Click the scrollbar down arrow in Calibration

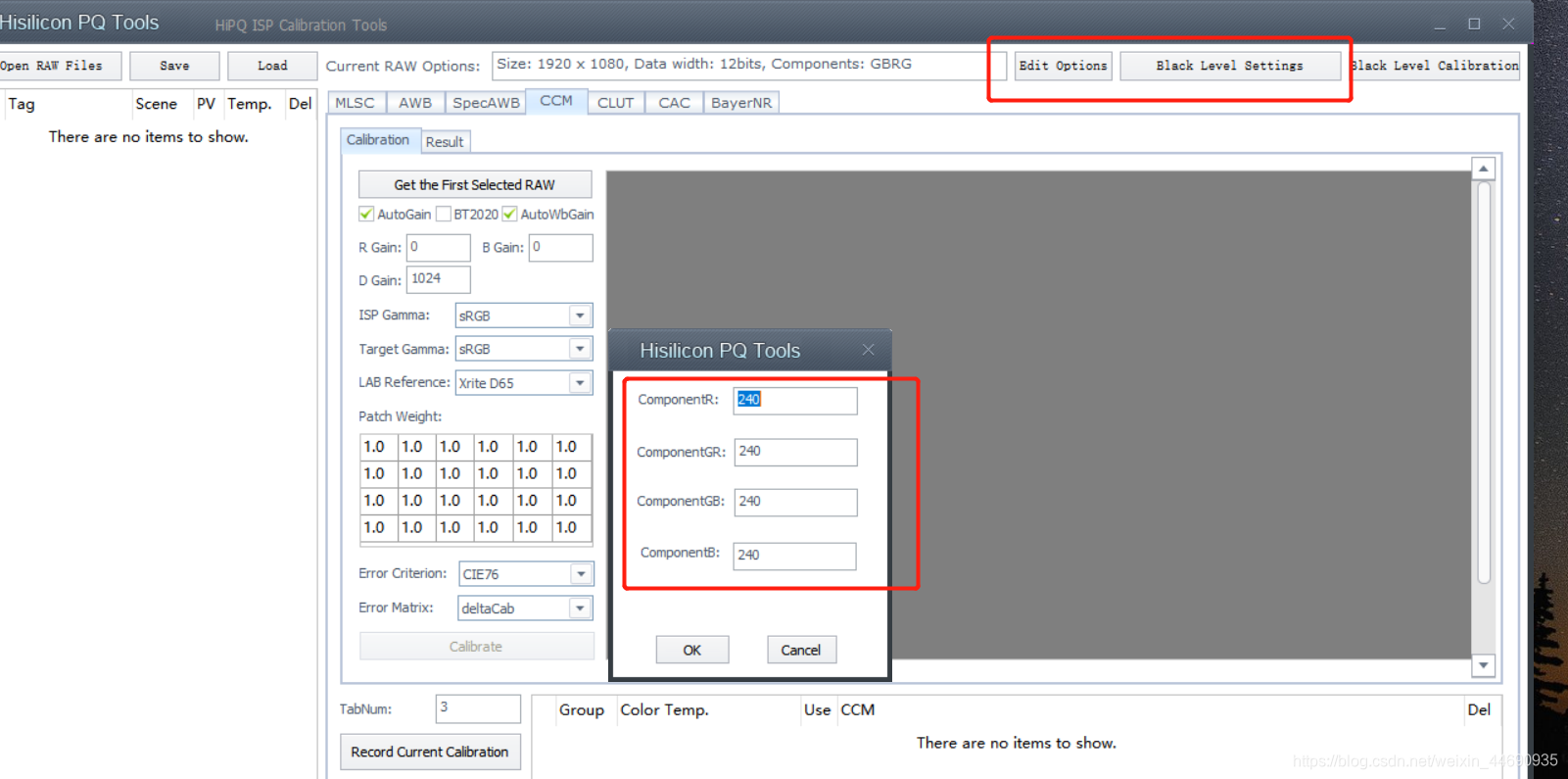[1484, 665]
